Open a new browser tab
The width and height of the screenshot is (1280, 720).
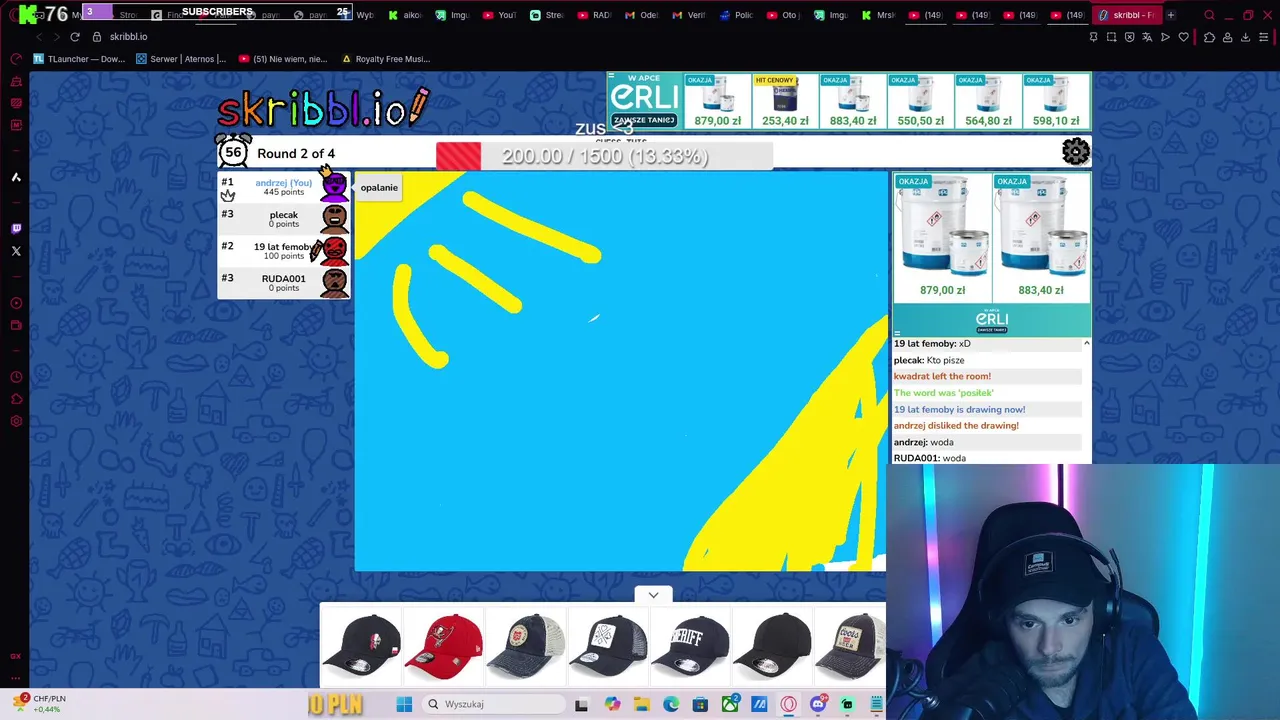1170,15
